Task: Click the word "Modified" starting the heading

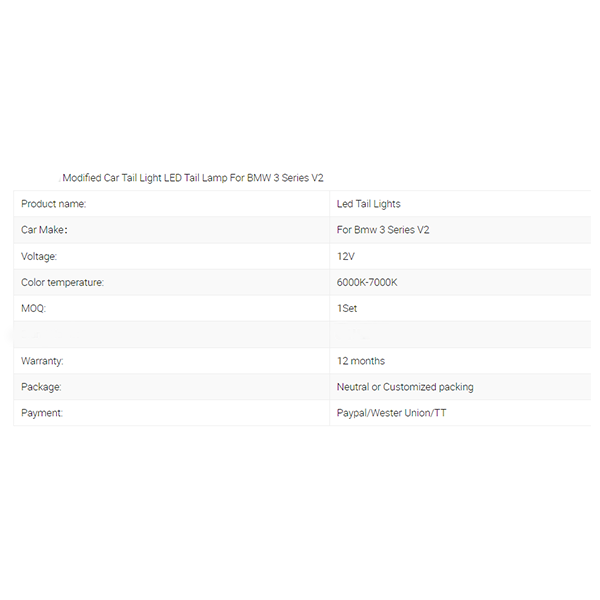Action: (82, 178)
